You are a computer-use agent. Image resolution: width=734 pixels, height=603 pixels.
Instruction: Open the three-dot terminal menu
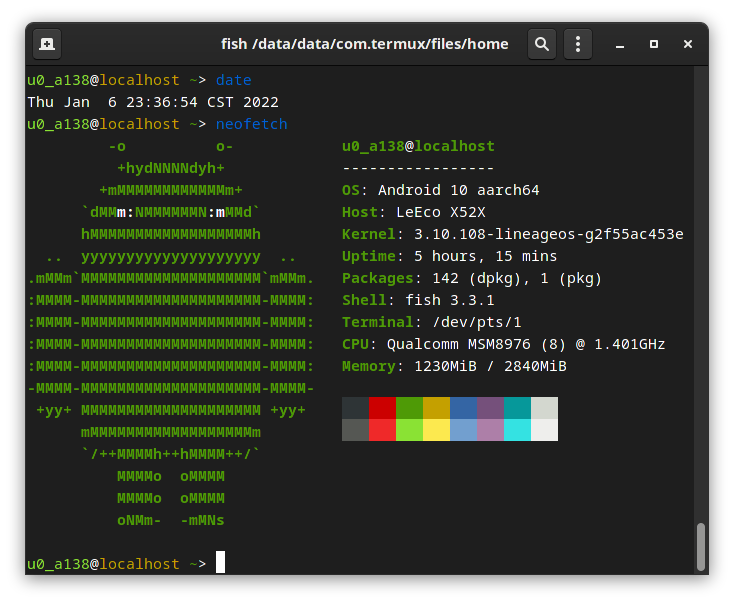[x=577, y=44]
